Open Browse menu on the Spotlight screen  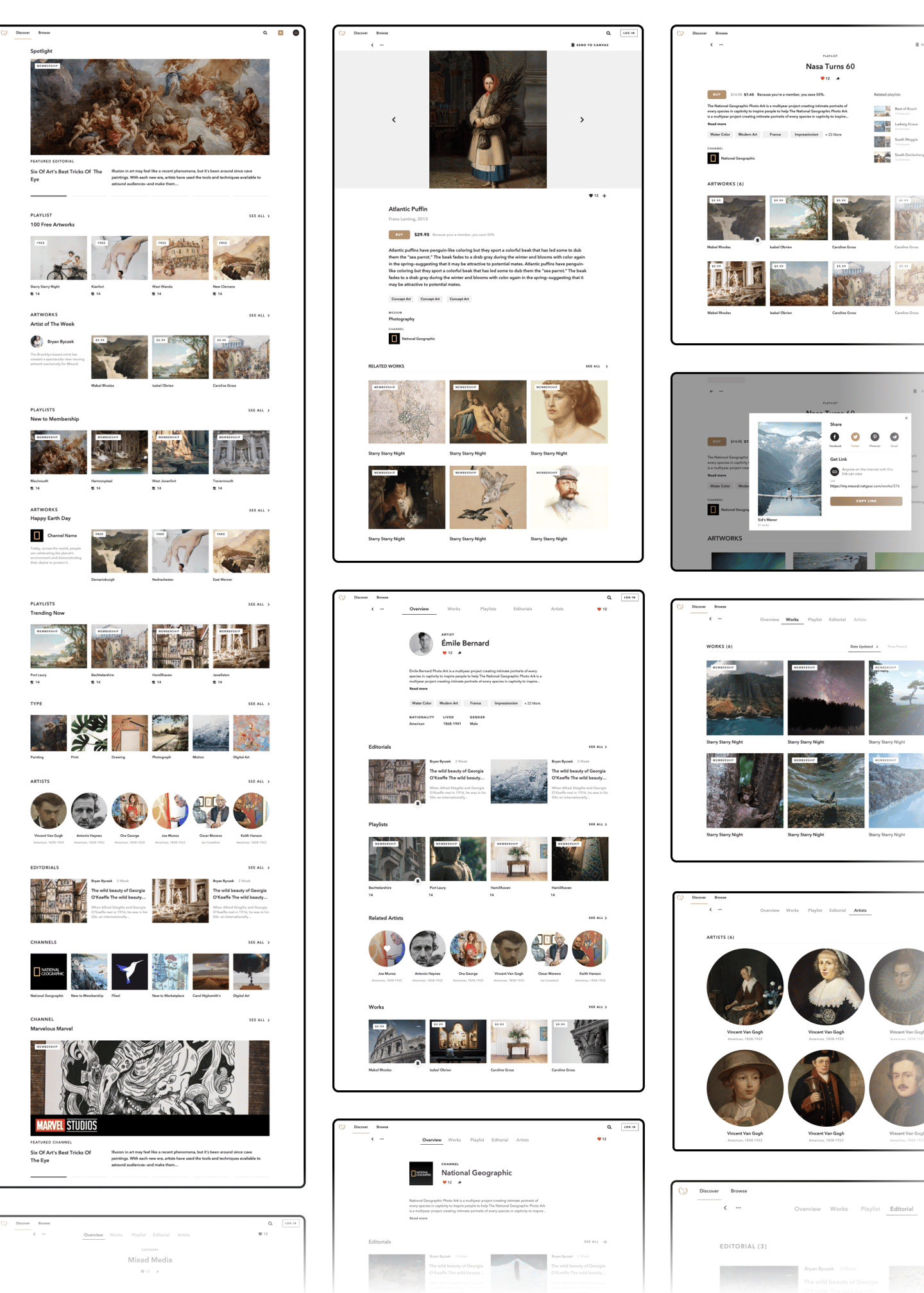click(x=44, y=33)
